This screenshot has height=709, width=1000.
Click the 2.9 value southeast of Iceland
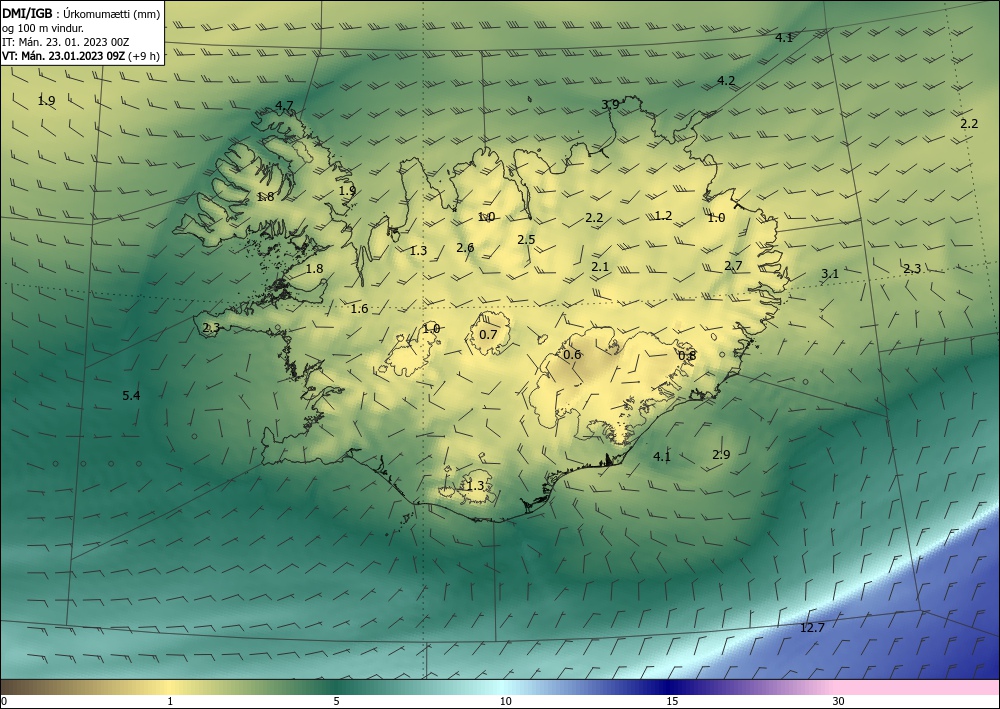point(721,455)
